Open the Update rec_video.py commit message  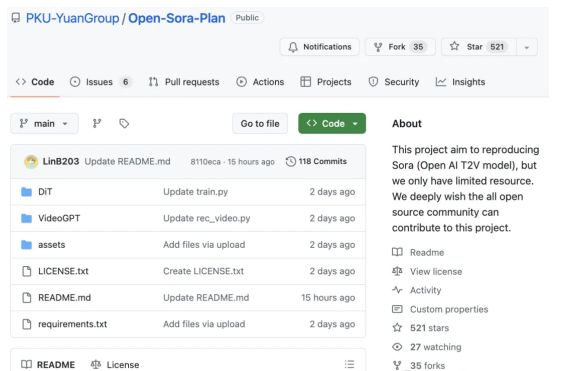[207, 218]
